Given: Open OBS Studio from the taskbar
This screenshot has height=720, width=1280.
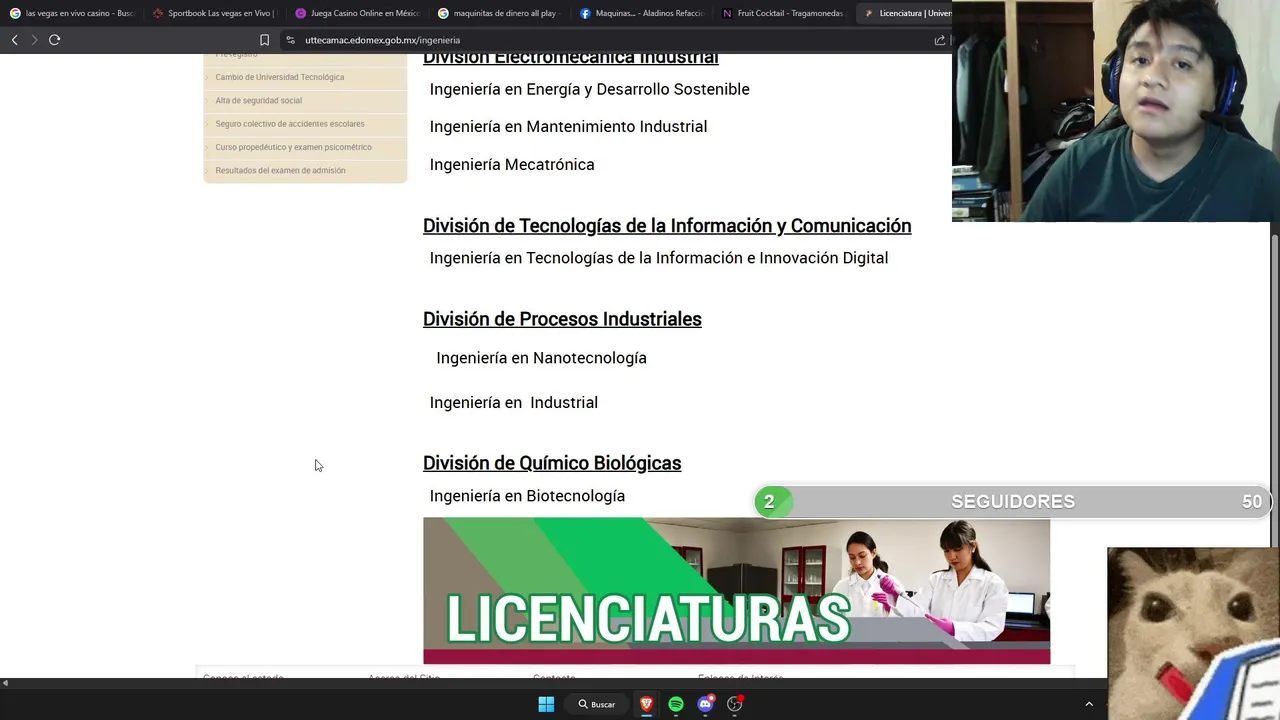Looking at the screenshot, I should click(x=735, y=704).
